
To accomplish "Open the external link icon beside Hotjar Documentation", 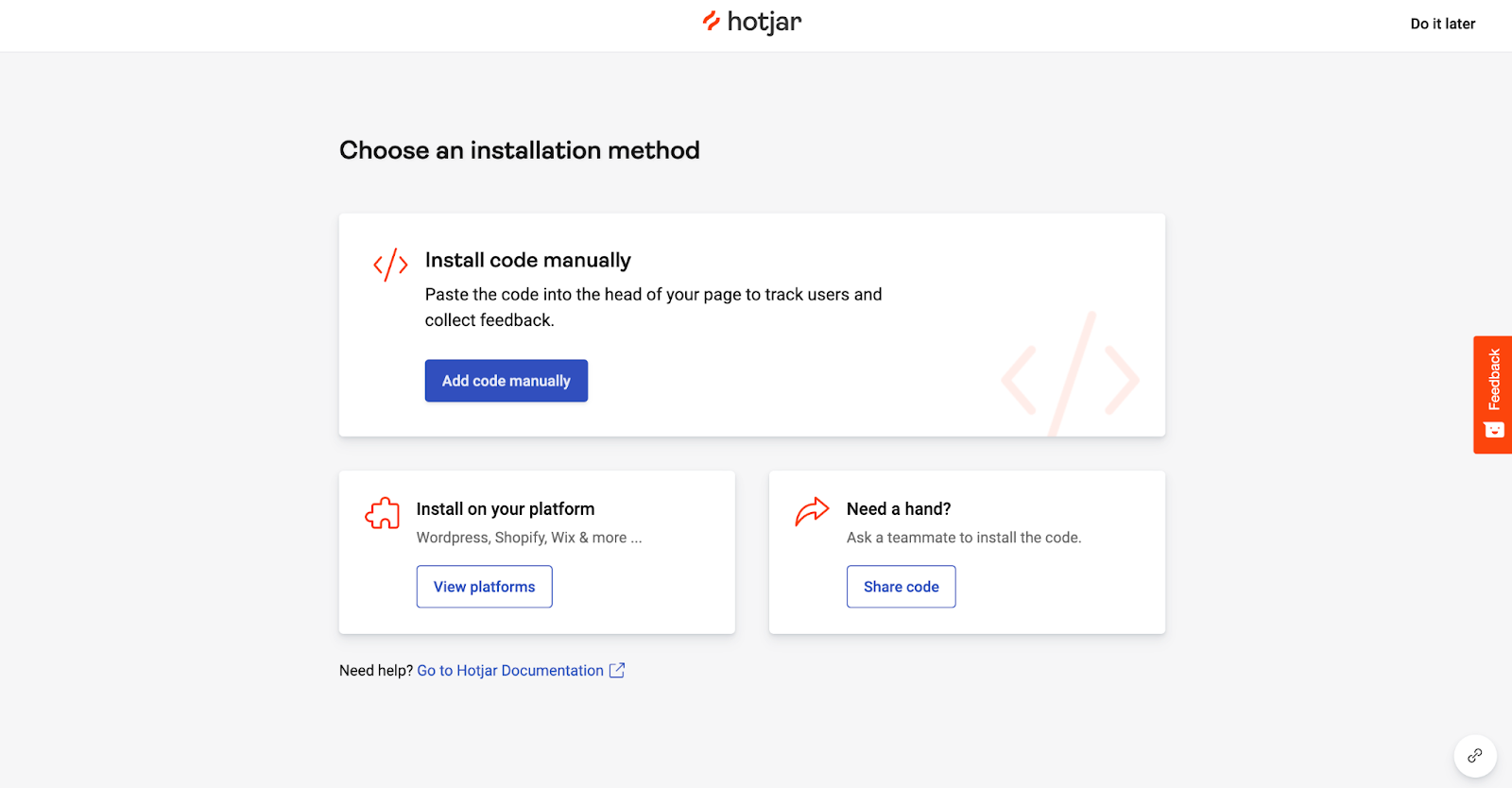I will (x=617, y=670).
